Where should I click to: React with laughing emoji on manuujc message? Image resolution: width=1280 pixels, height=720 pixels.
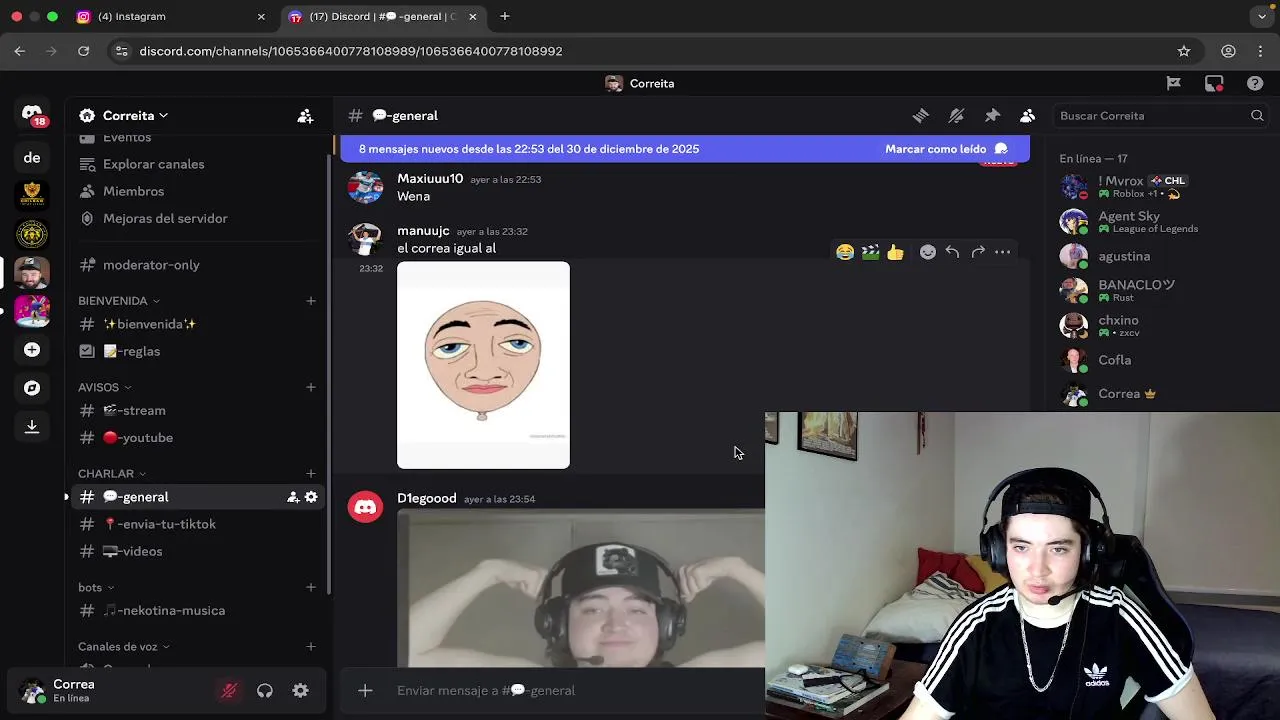coord(845,252)
